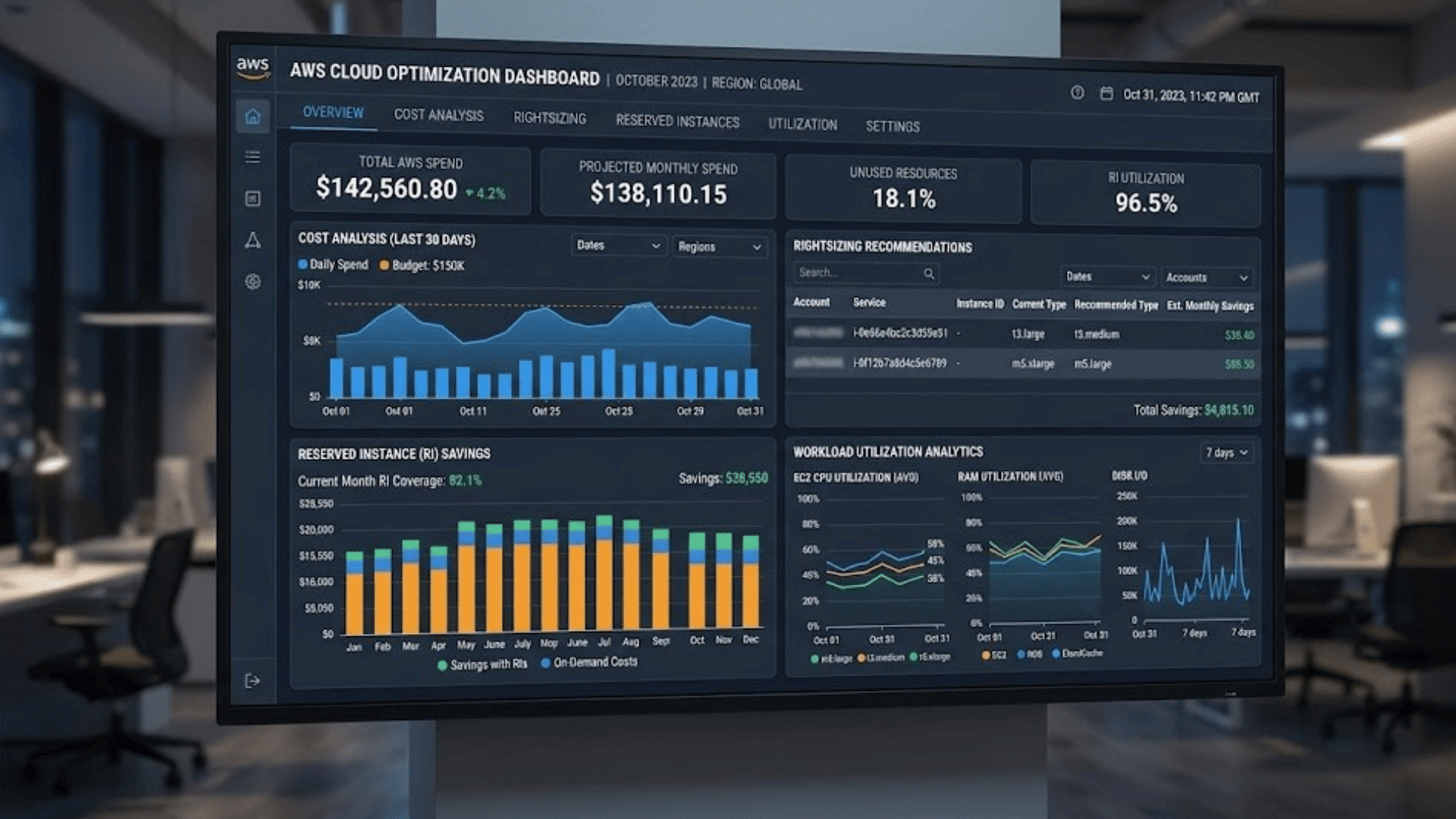Click the AWS logo
Viewport: 1456px width, 819px height.
253,68
